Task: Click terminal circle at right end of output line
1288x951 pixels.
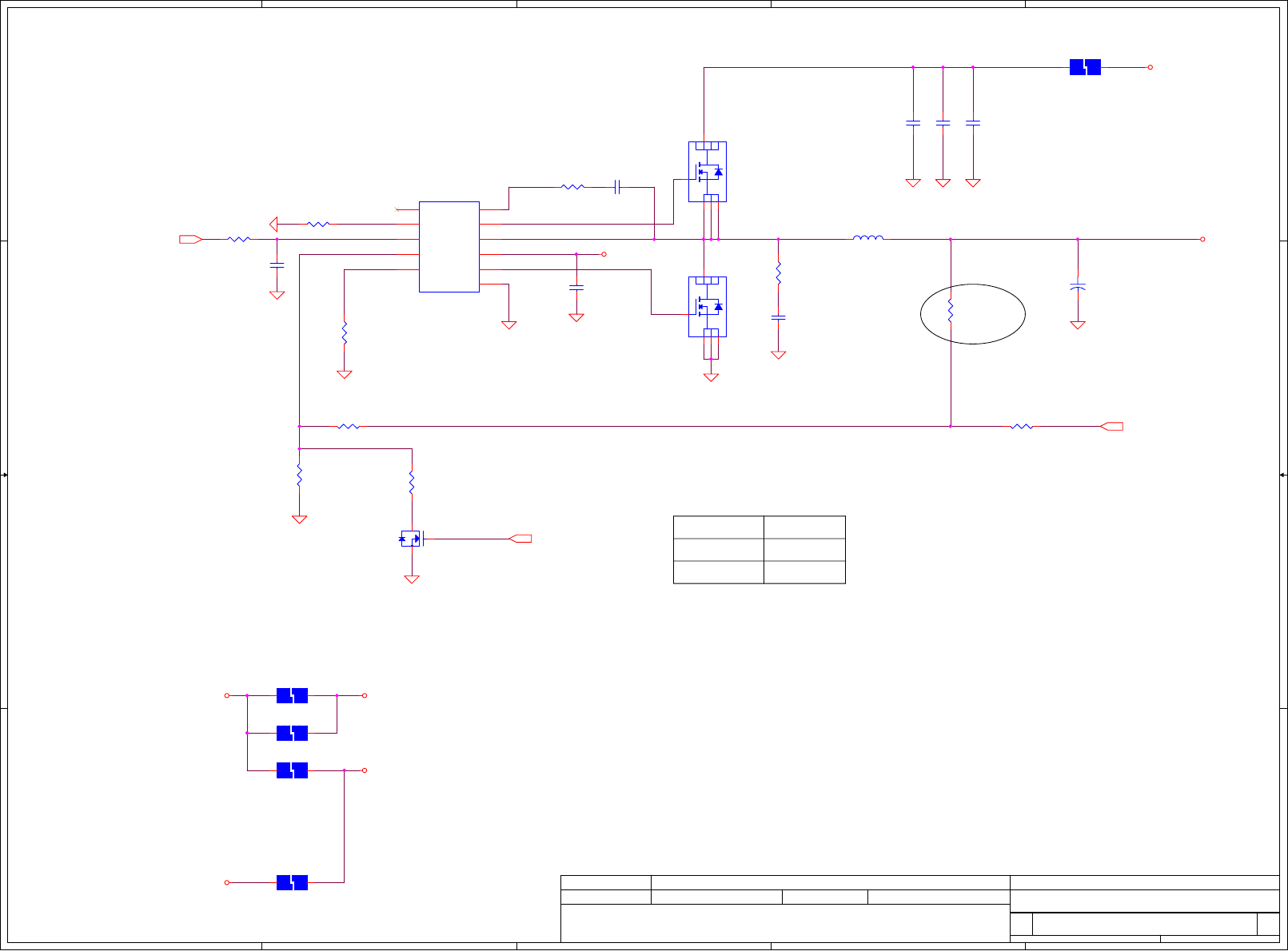Action: coord(1202,239)
